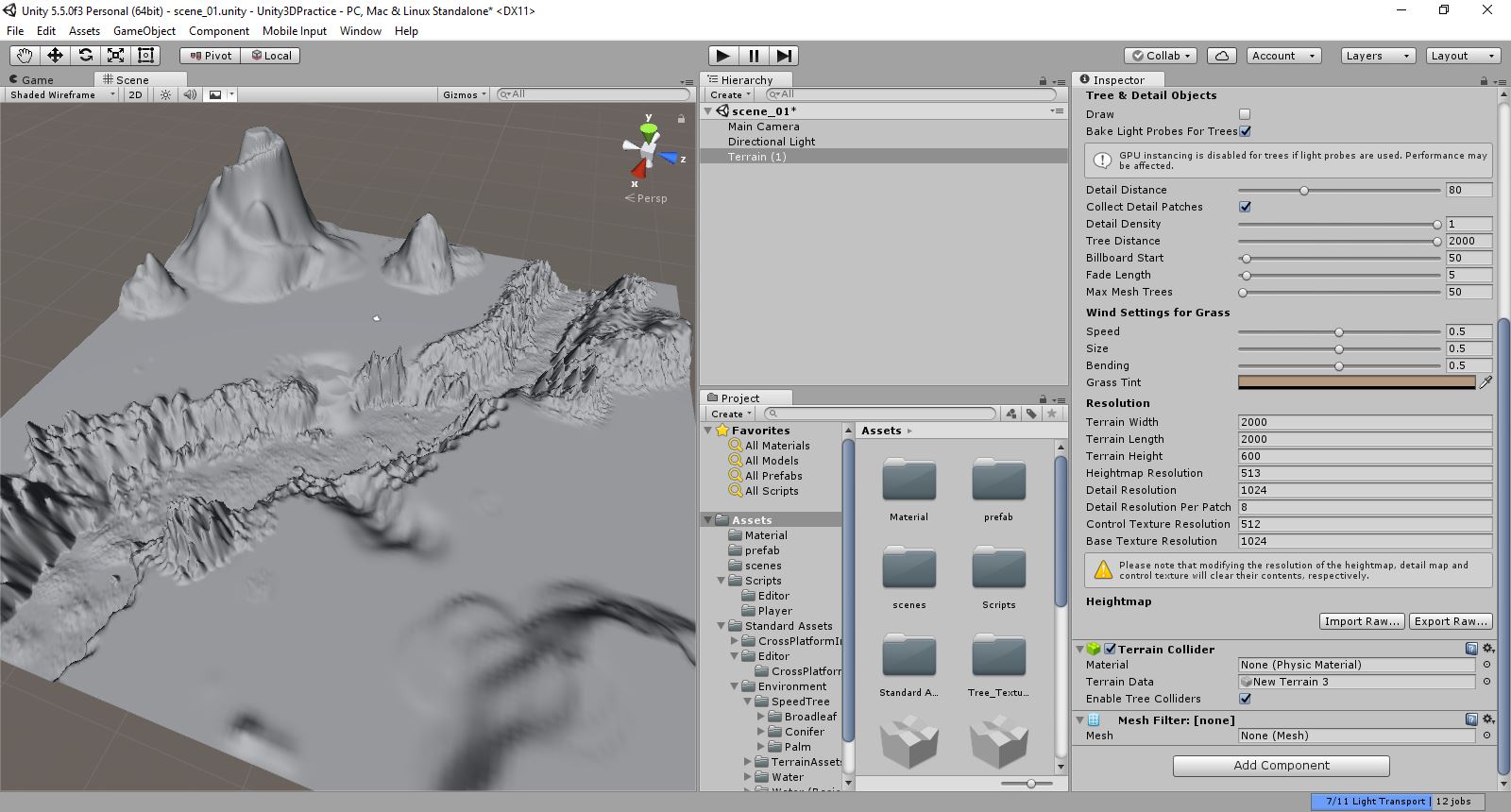The image size is (1511, 812).
Task: Open Mesh Filter help icon
Action: click(1471, 719)
